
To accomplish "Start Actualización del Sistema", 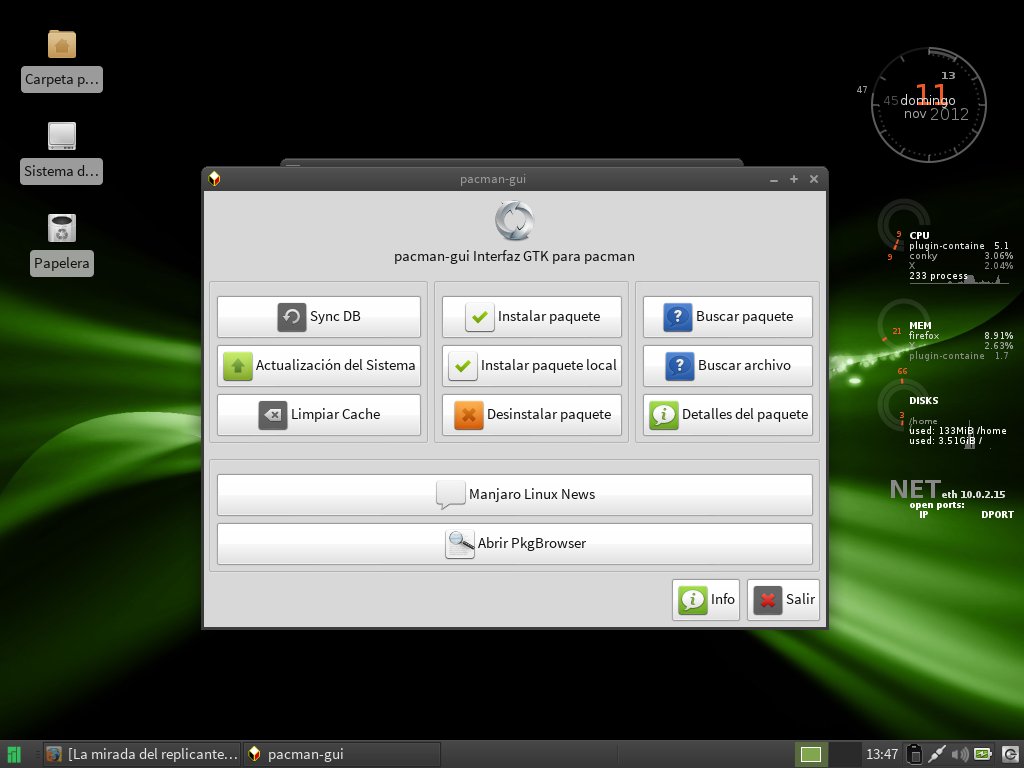I will point(319,366).
